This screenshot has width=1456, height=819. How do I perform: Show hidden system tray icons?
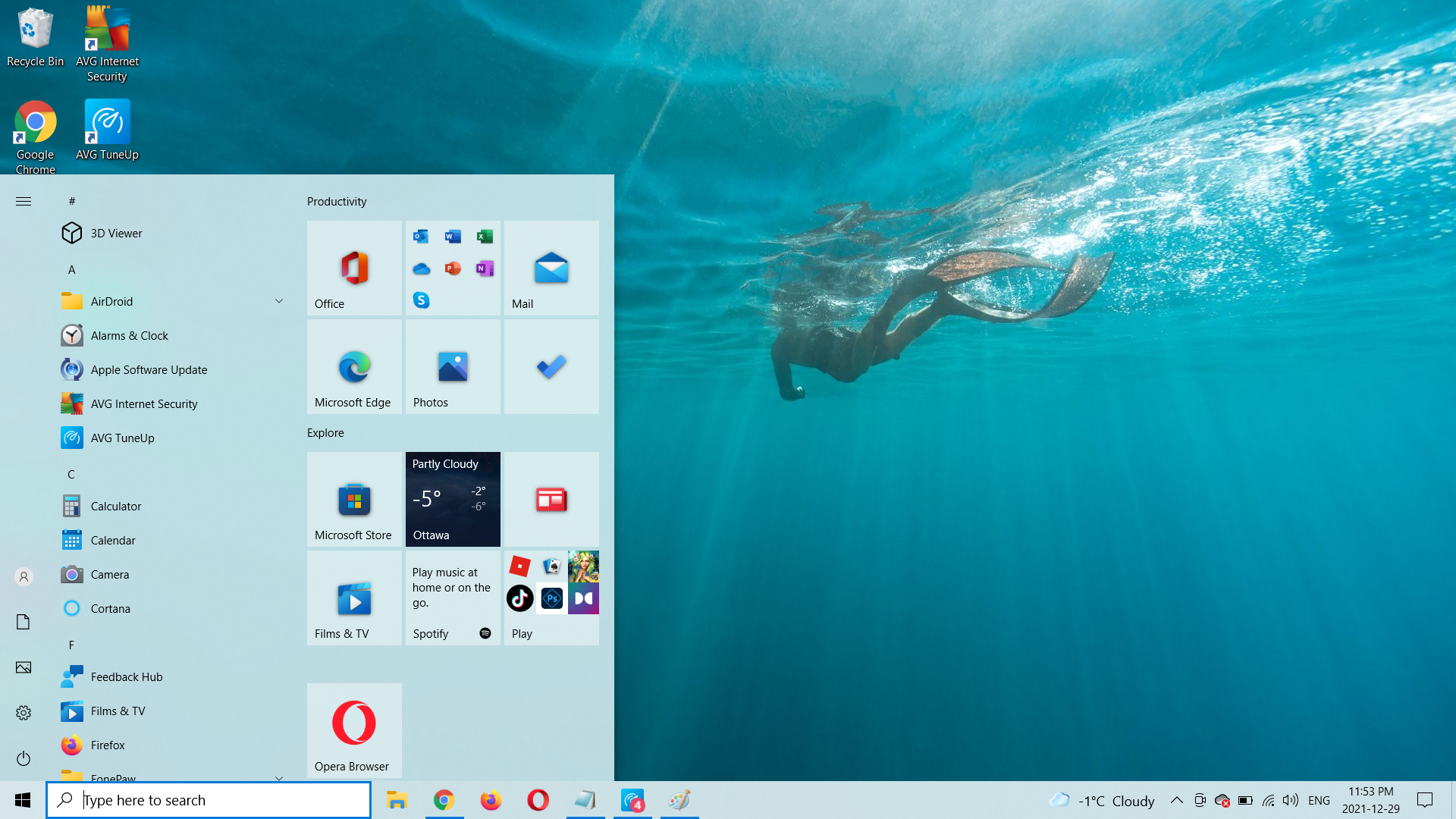[1176, 800]
